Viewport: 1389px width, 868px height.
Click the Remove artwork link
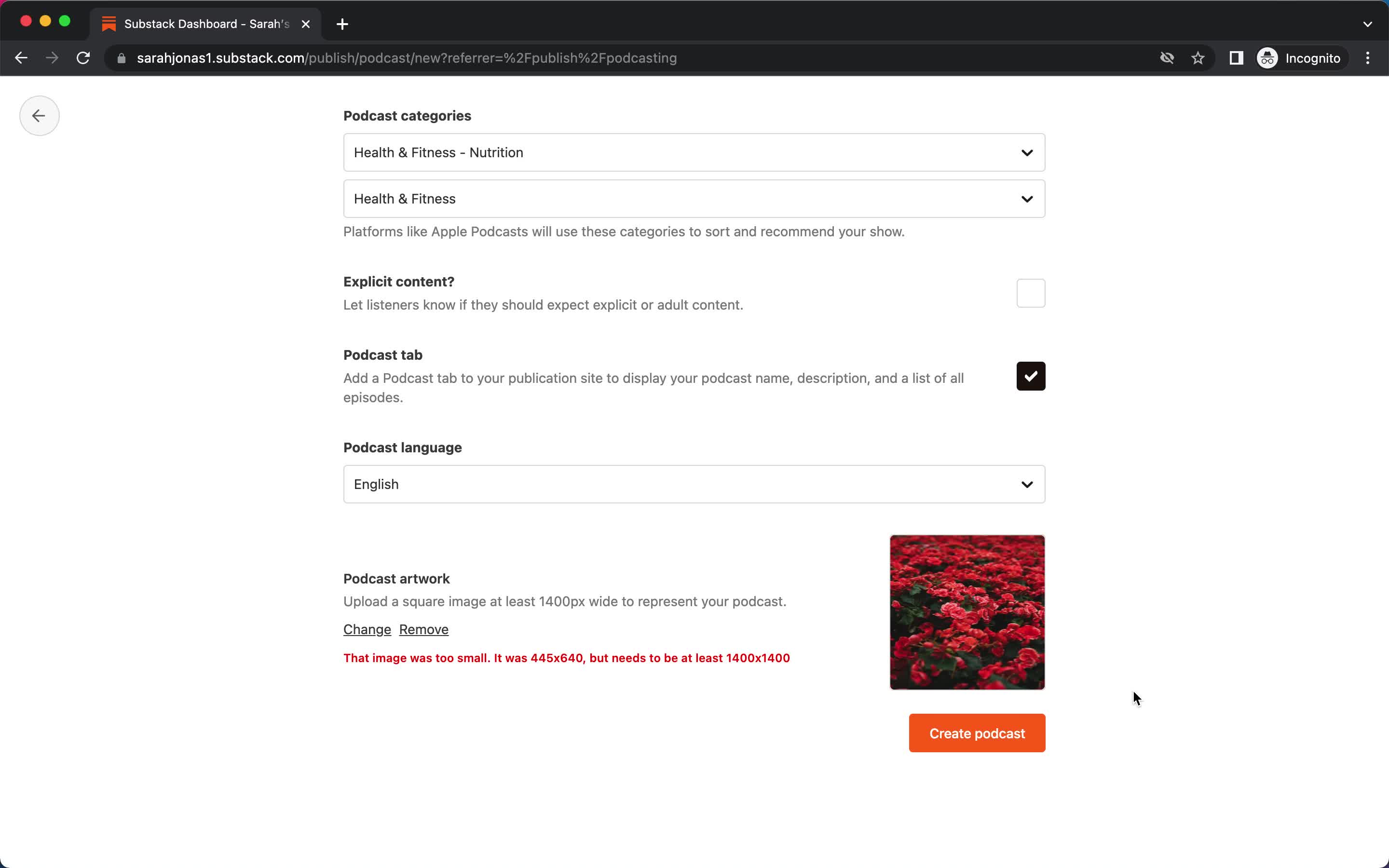424,629
